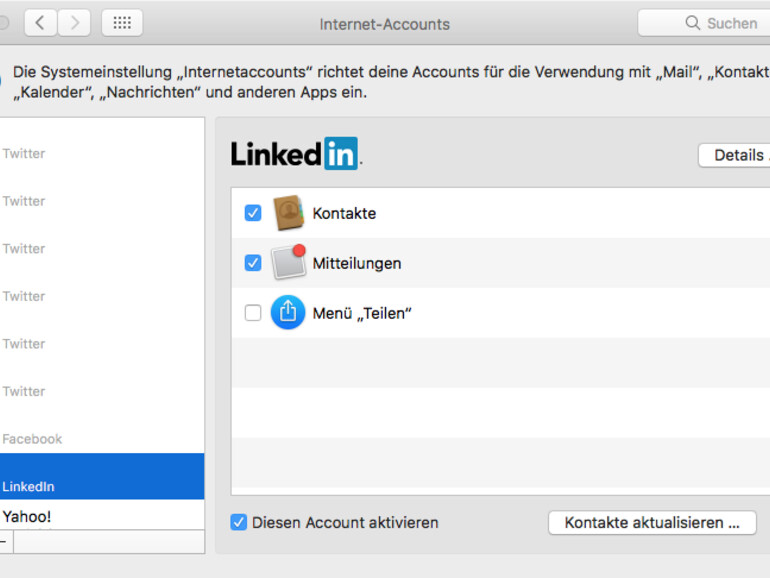
Task: Click the Kontakte address book icon
Action: (x=288, y=213)
